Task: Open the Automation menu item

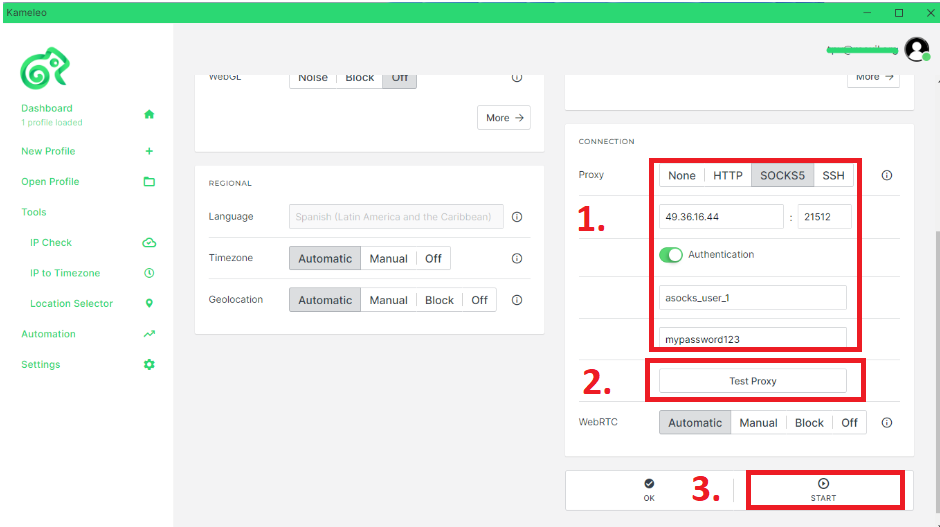Action: pos(48,334)
